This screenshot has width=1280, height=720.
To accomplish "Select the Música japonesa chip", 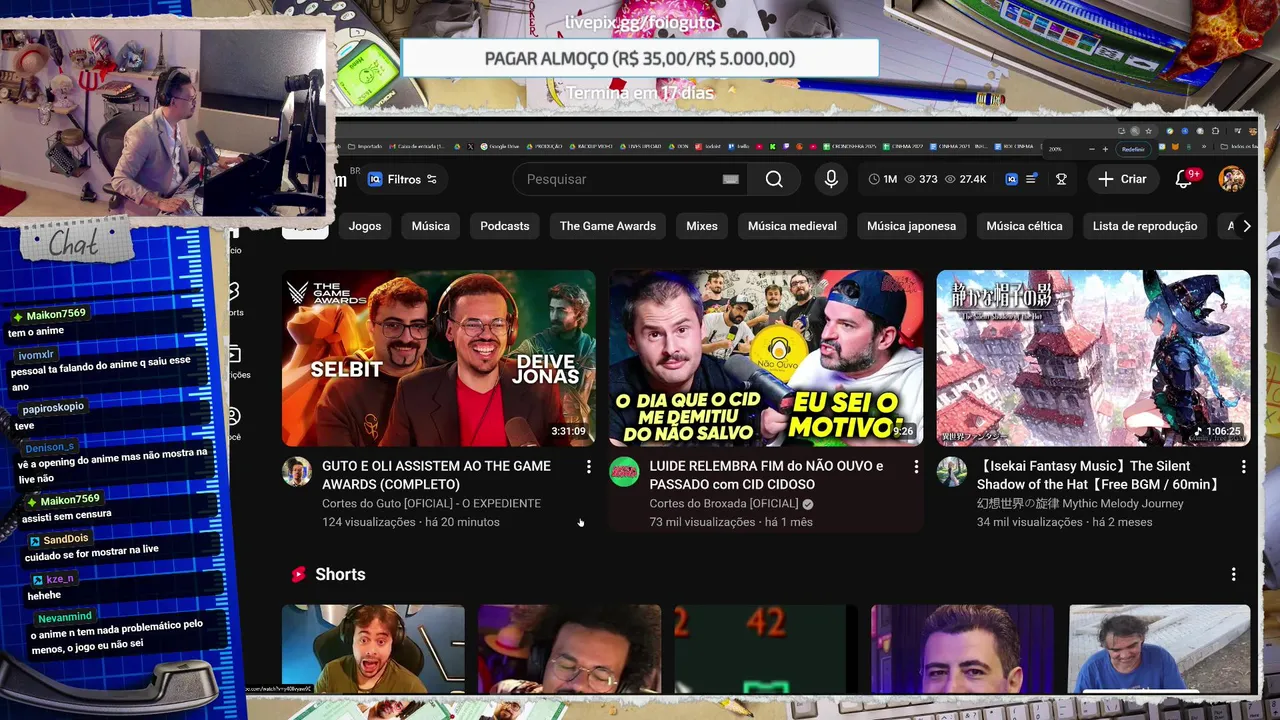I will (911, 226).
